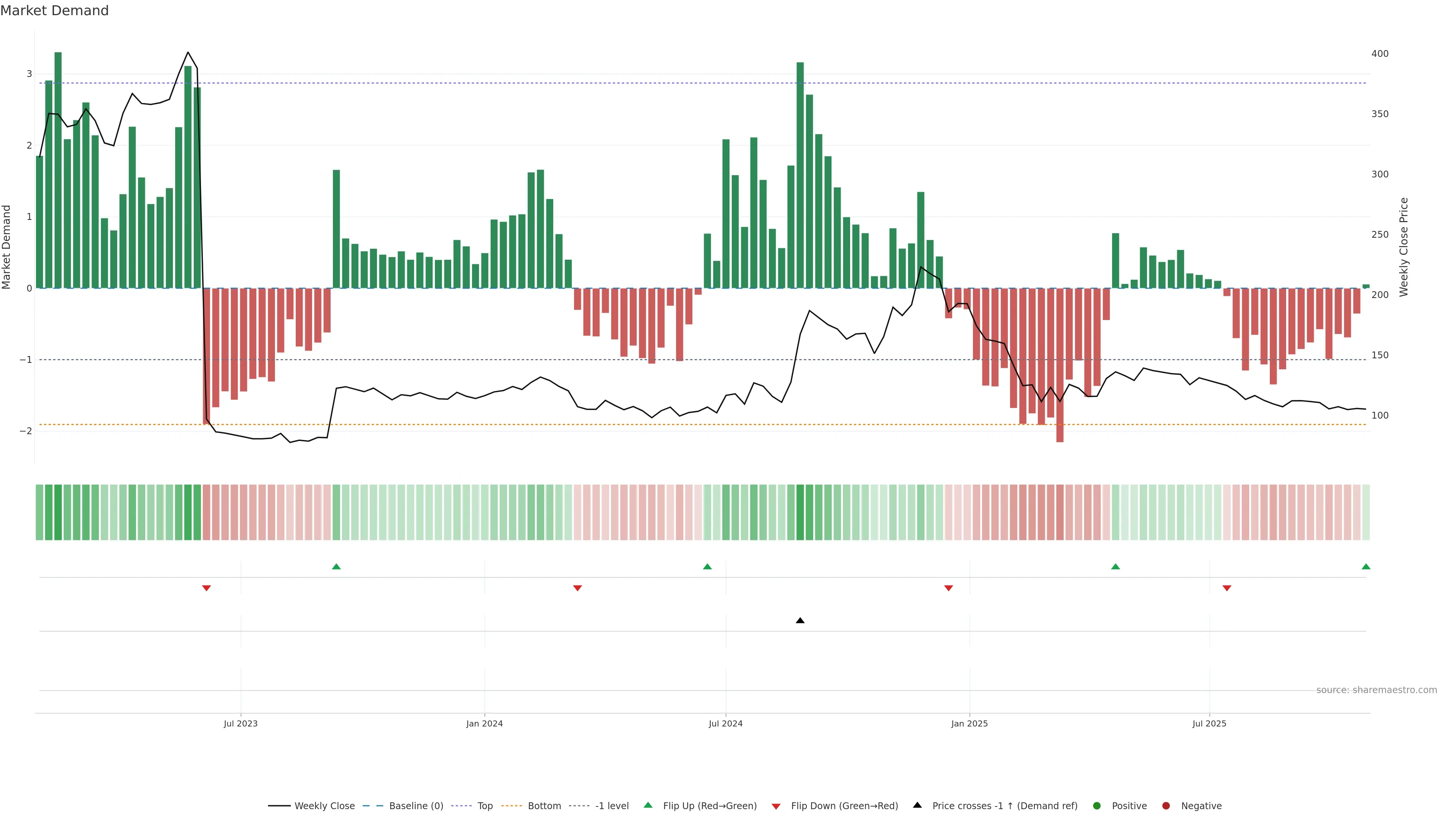
Task: Click red Flip Down triangle icon in legend
Action: pos(776,806)
